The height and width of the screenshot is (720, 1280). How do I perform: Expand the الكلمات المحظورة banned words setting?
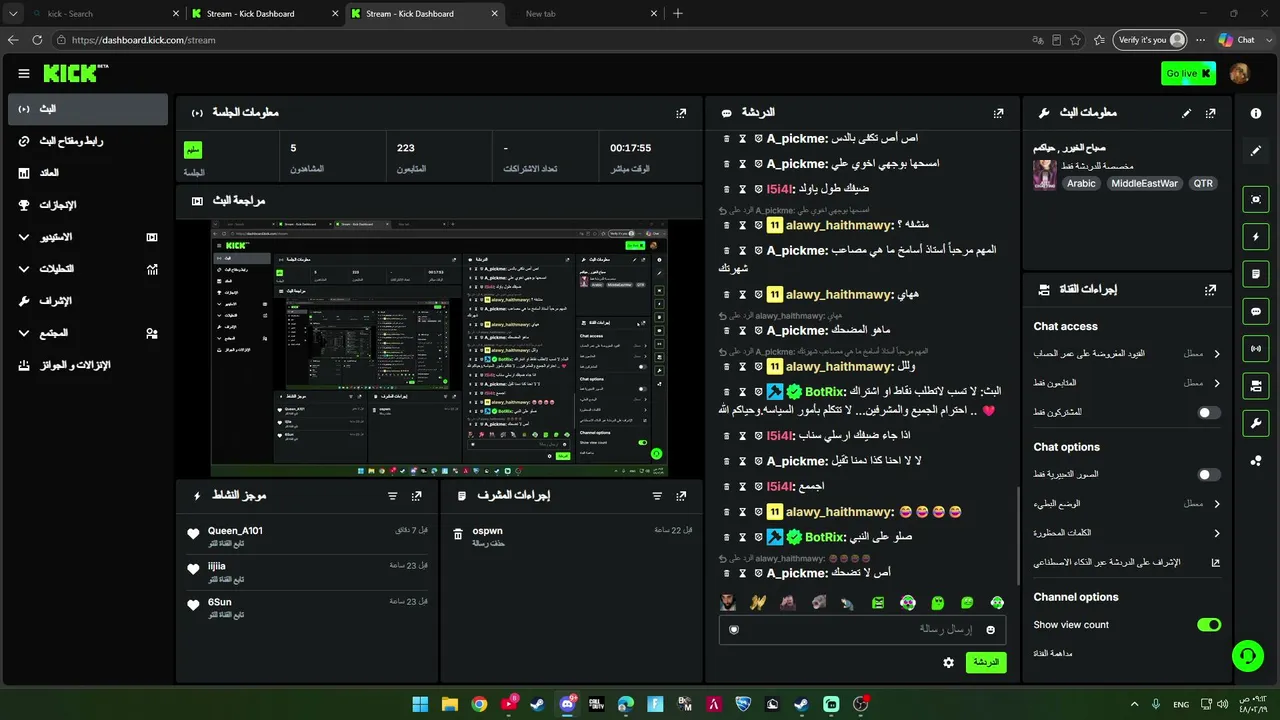tap(1217, 533)
